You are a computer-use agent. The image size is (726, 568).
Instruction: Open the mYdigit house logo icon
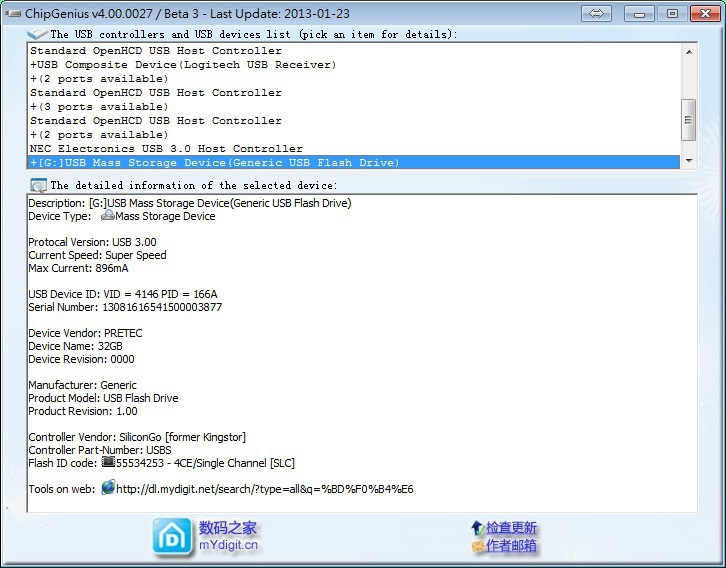(172, 537)
